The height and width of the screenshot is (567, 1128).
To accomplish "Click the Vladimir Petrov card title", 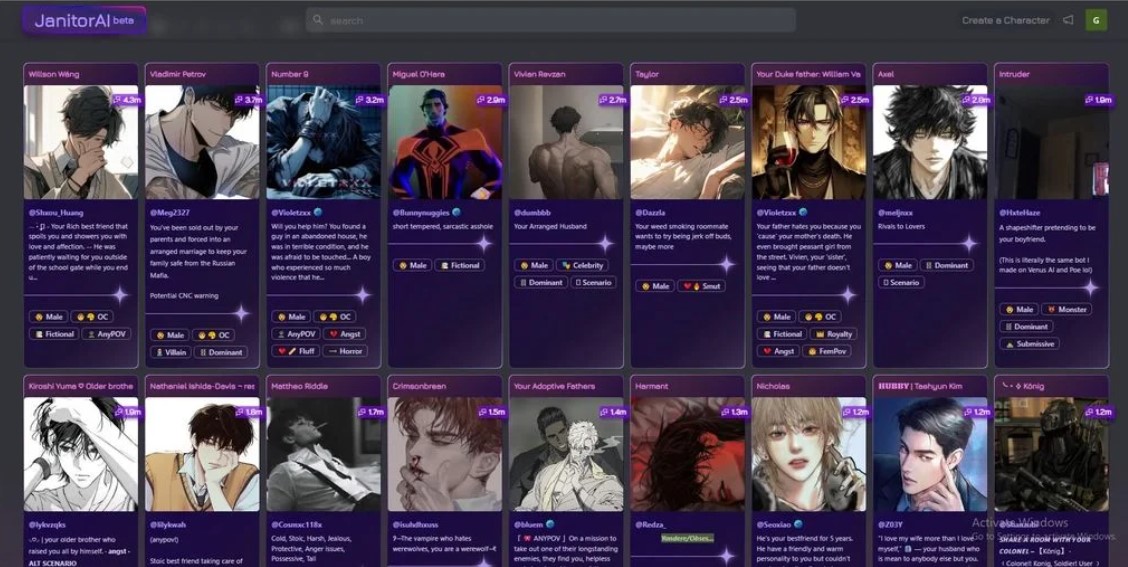I will click(x=178, y=74).
